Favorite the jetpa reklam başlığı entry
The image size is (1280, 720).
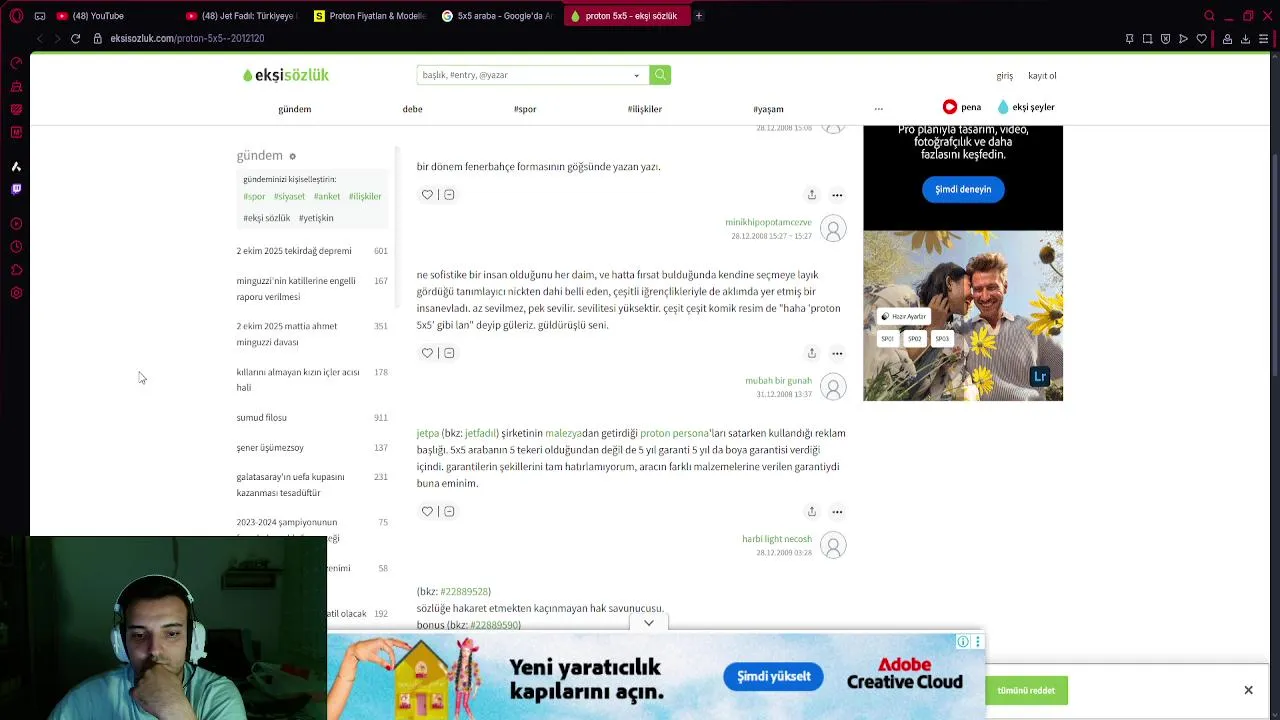[427, 511]
